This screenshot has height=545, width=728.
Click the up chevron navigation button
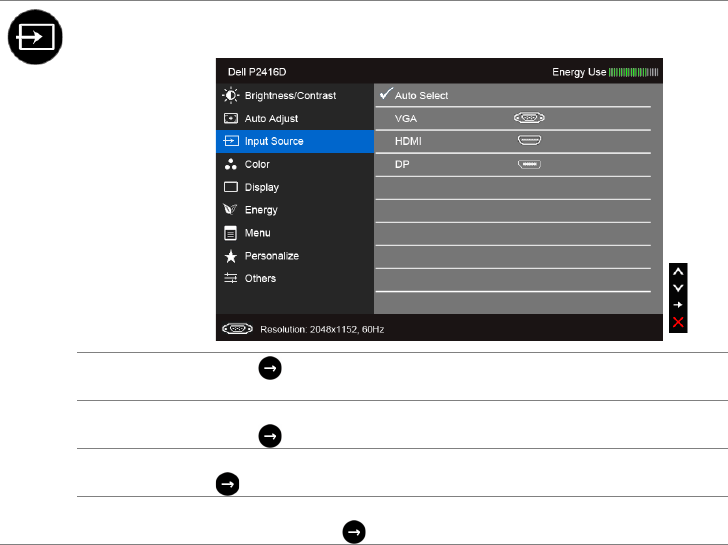[678, 272]
